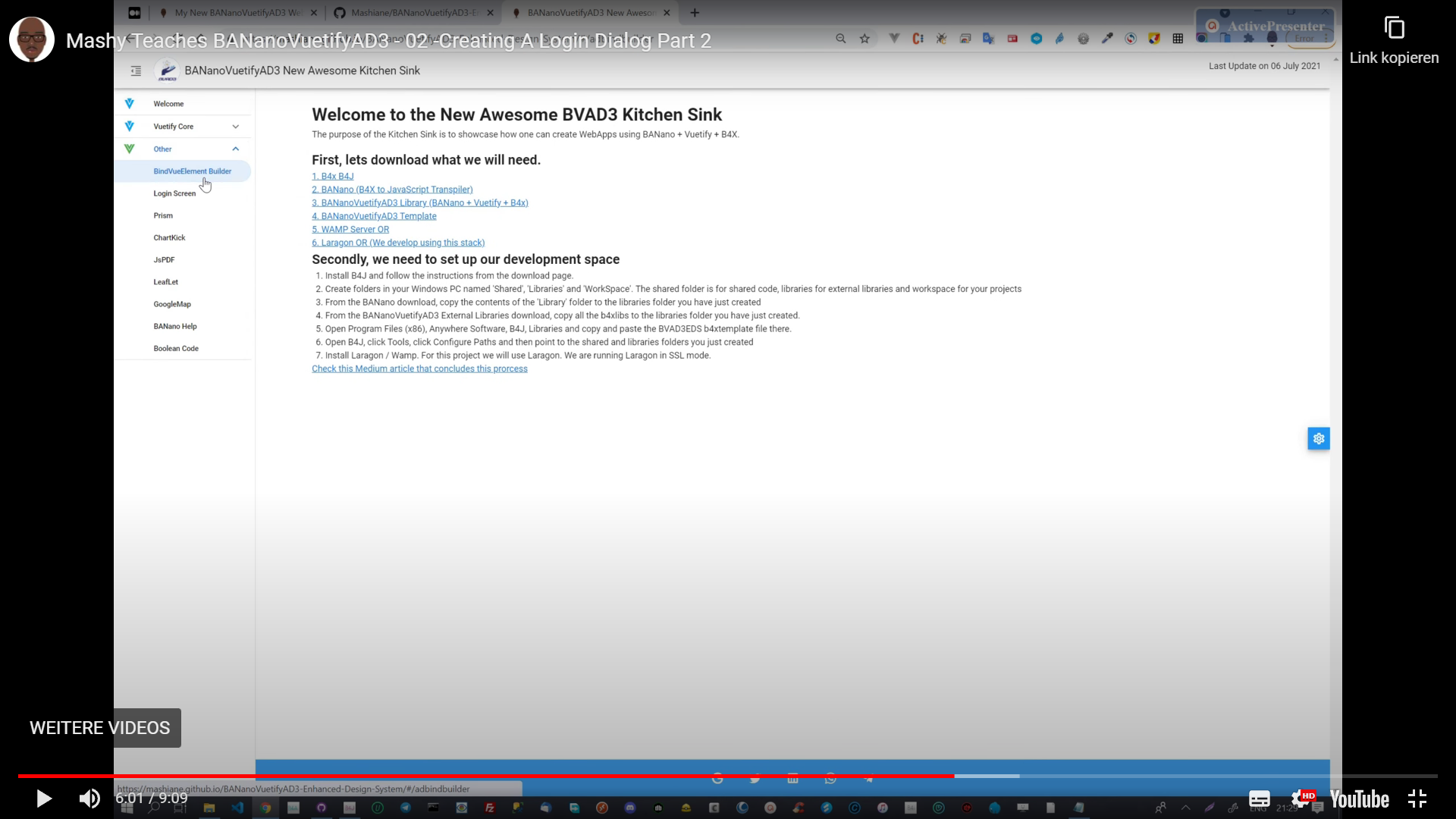Click the Link kopieren button
Screen dimensions: 1456x819
pyautogui.click(x=1395, y=38)
